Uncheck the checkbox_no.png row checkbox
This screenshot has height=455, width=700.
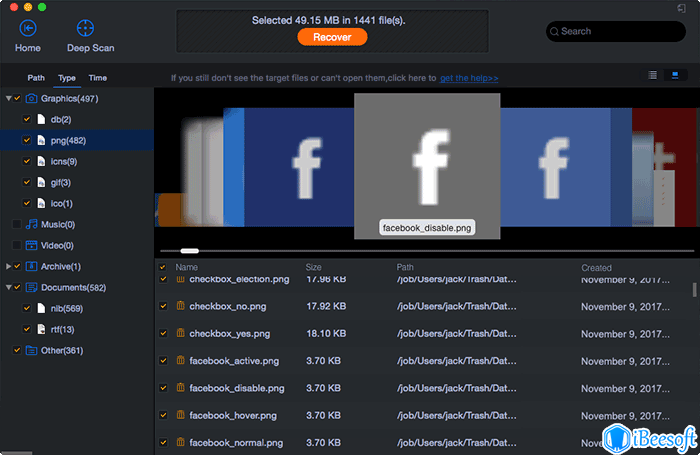click(x=163, y=306)
